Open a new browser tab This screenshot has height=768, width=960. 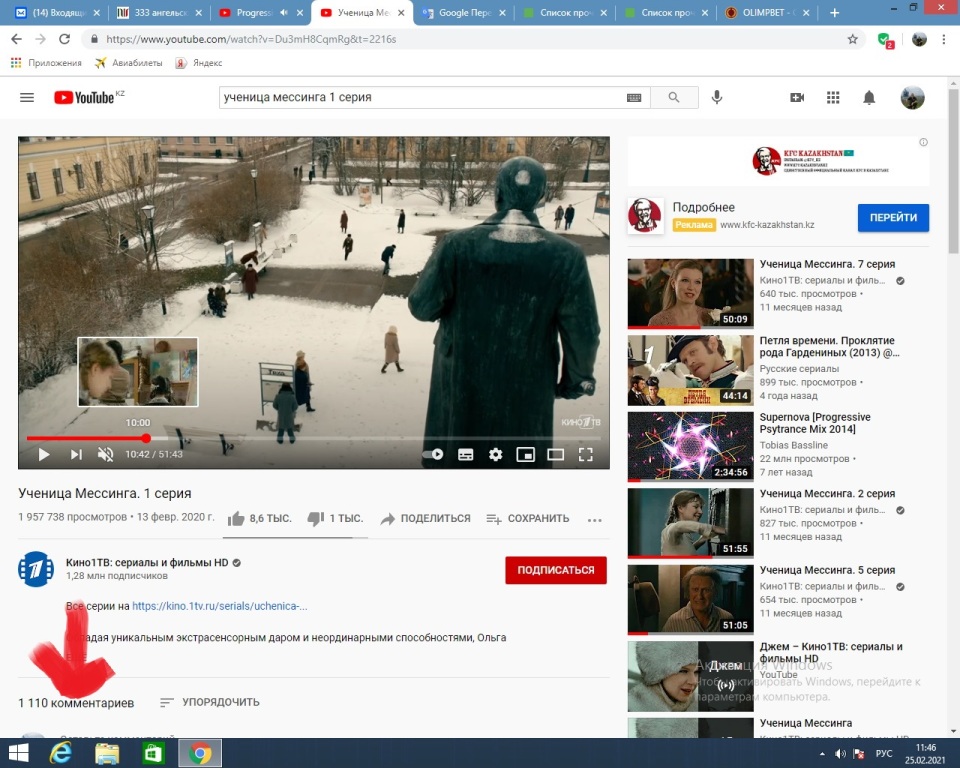(x=834, y=13)
